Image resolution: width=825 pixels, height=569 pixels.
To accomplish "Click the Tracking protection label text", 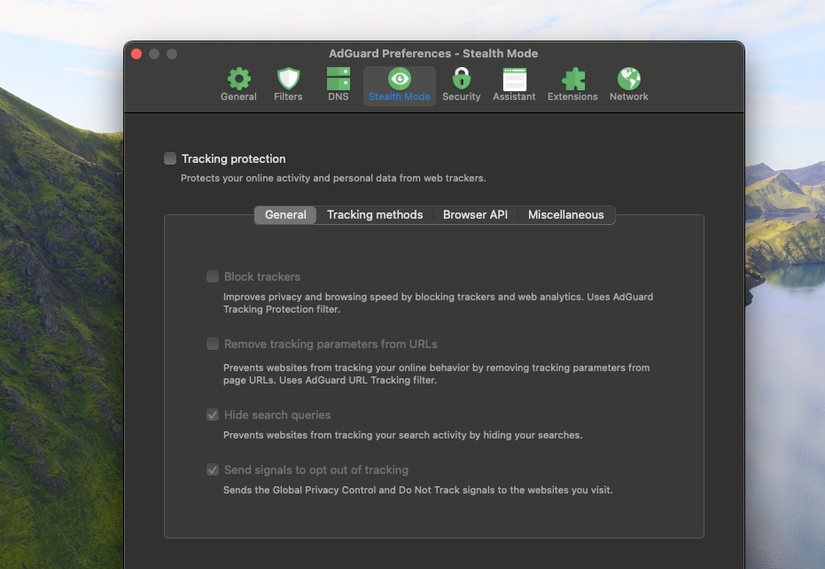I will (x=233, y=159).
